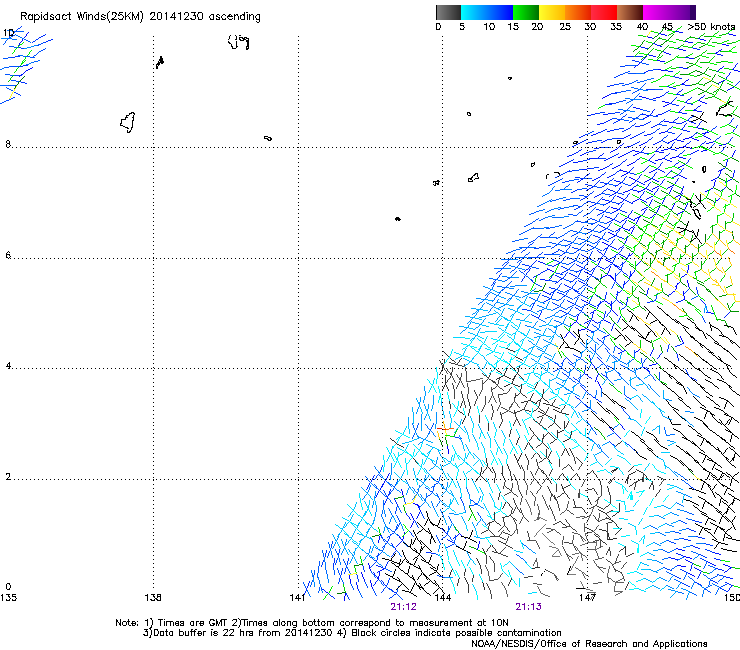Click the "141" longitude axis label
The height and width of the screenshot is (650, 740).
297,598
